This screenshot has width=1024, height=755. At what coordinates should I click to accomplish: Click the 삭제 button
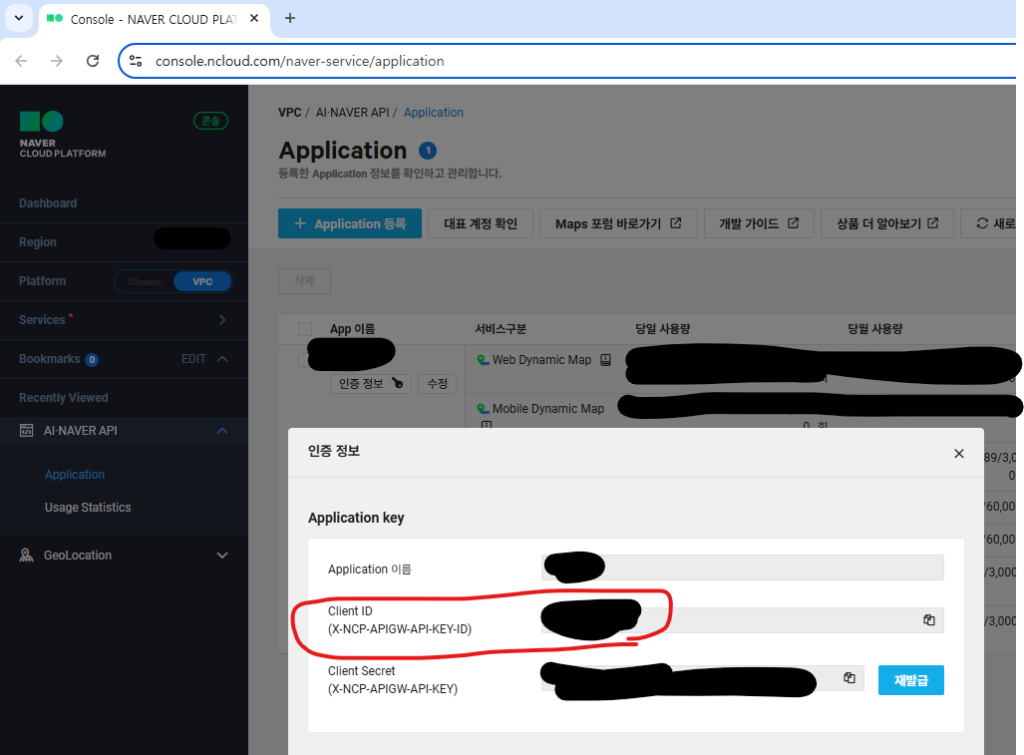pos(304,281)
